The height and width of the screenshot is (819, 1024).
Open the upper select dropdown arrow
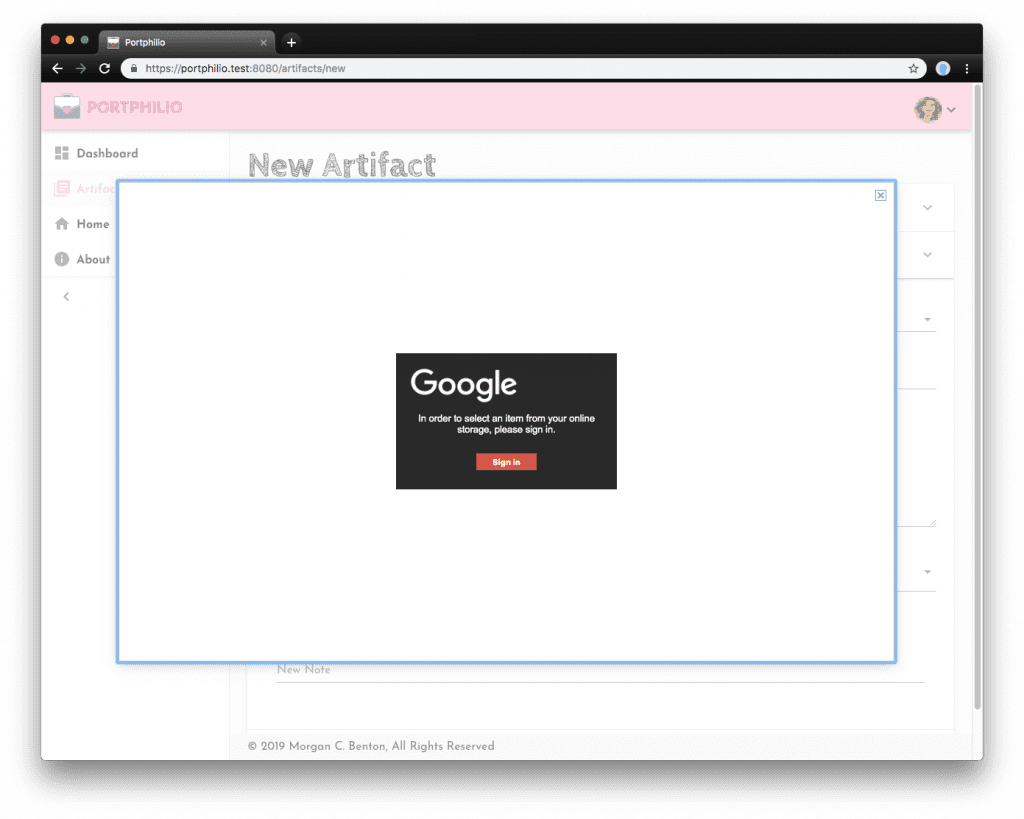coord(927,319)
